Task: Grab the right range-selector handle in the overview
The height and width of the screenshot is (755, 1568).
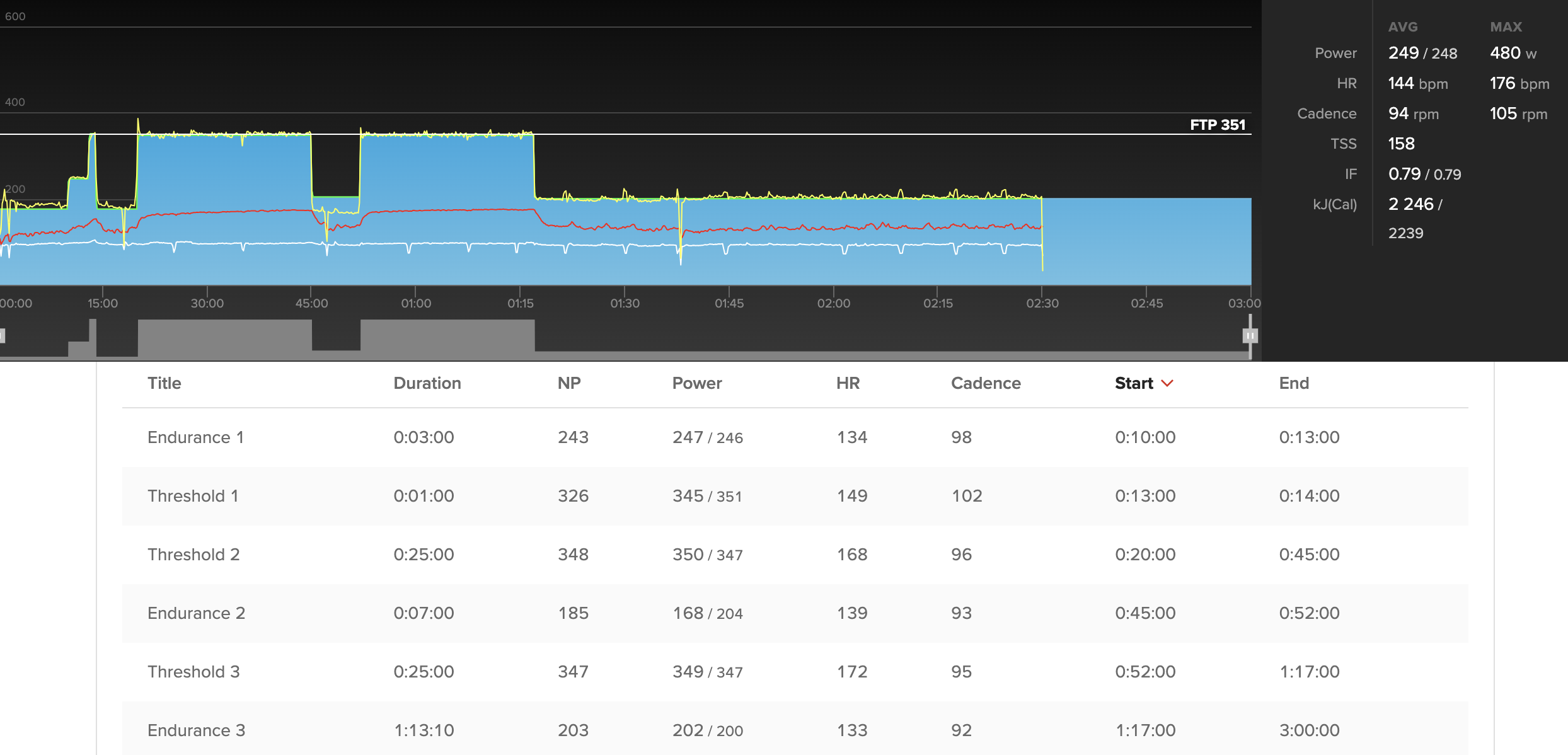Action: pos(1250,336)
